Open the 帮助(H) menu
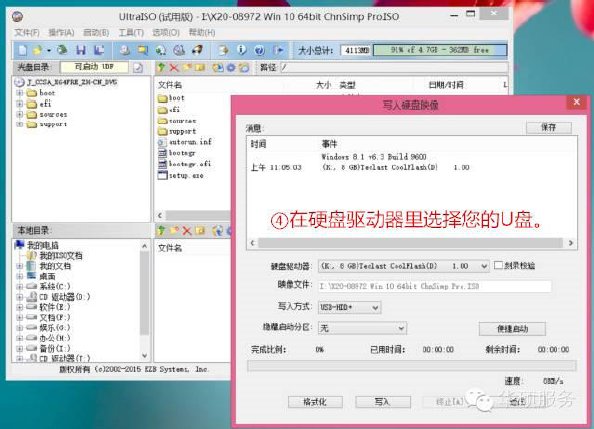594x429 pixels. (x=202, y=33)
